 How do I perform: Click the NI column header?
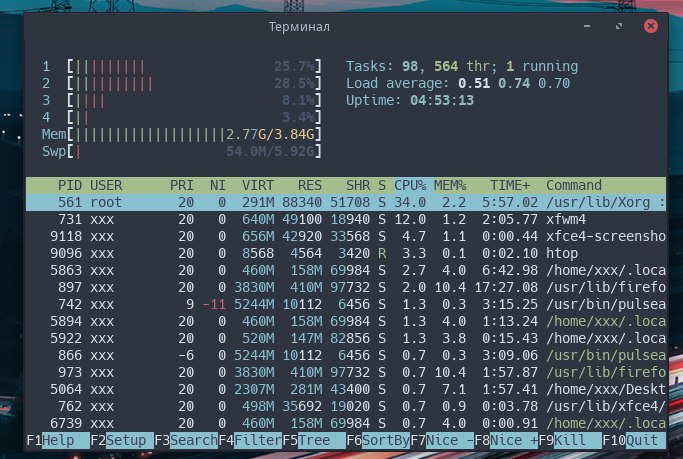[x=217, y=186]
